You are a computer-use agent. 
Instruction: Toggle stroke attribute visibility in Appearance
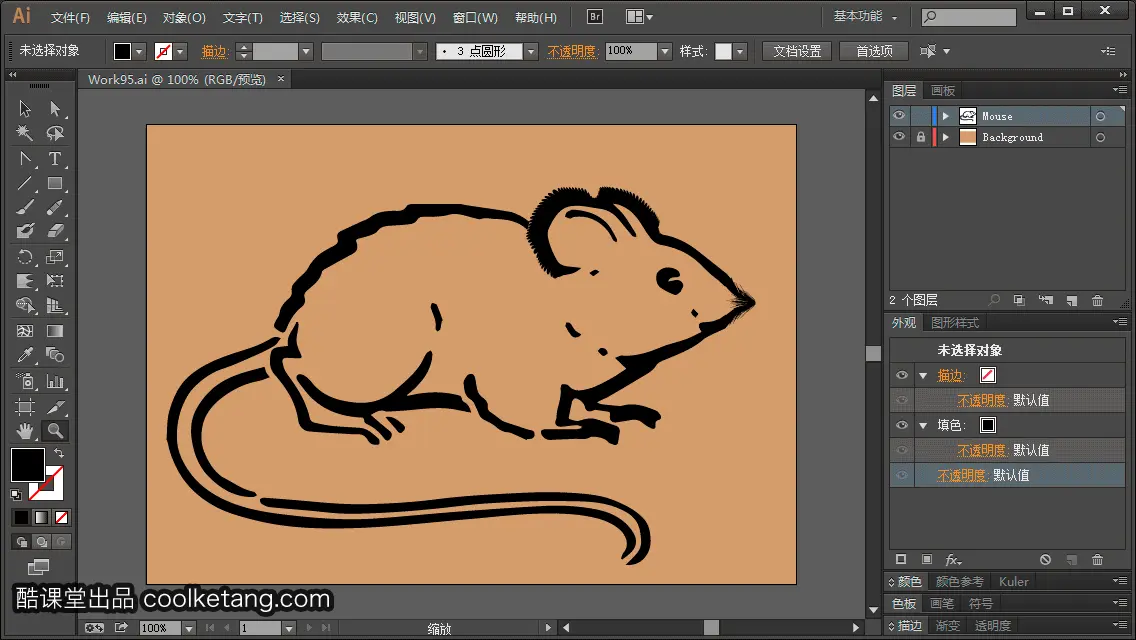[902, 375]
